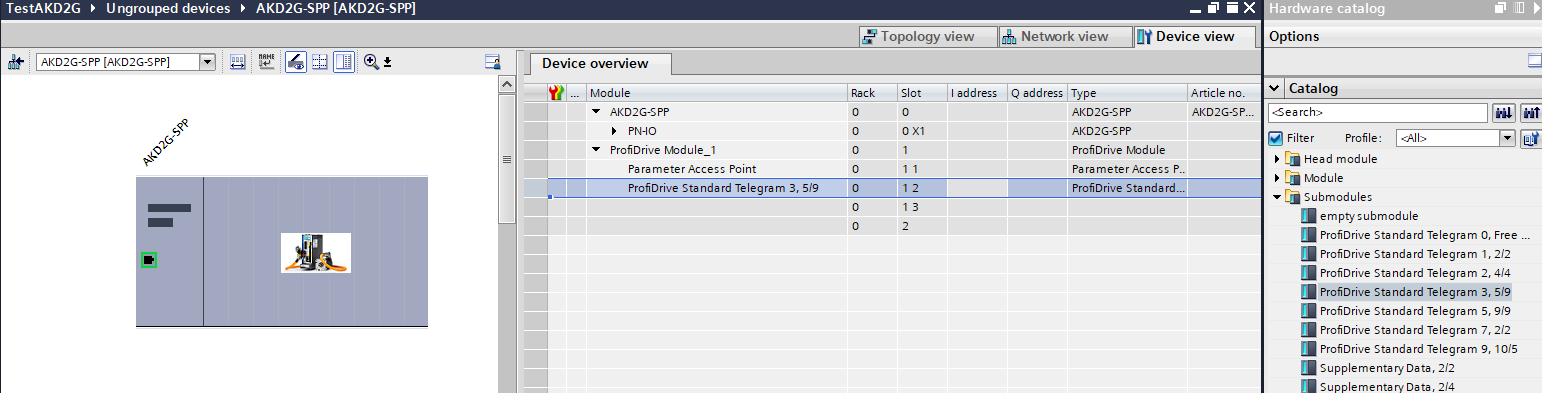1542x393 pixels.
Task: Collapse the ProfiDrive Module_1 row
Action: (597, 150)
